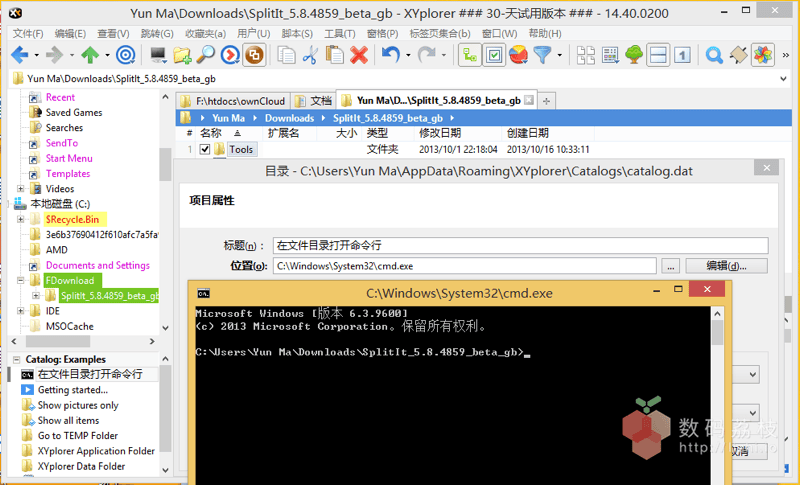Image resolution: width=800 pixels, height=485 pixels.
Task: Open the Back button history dropdown
Action: (36, 55)
